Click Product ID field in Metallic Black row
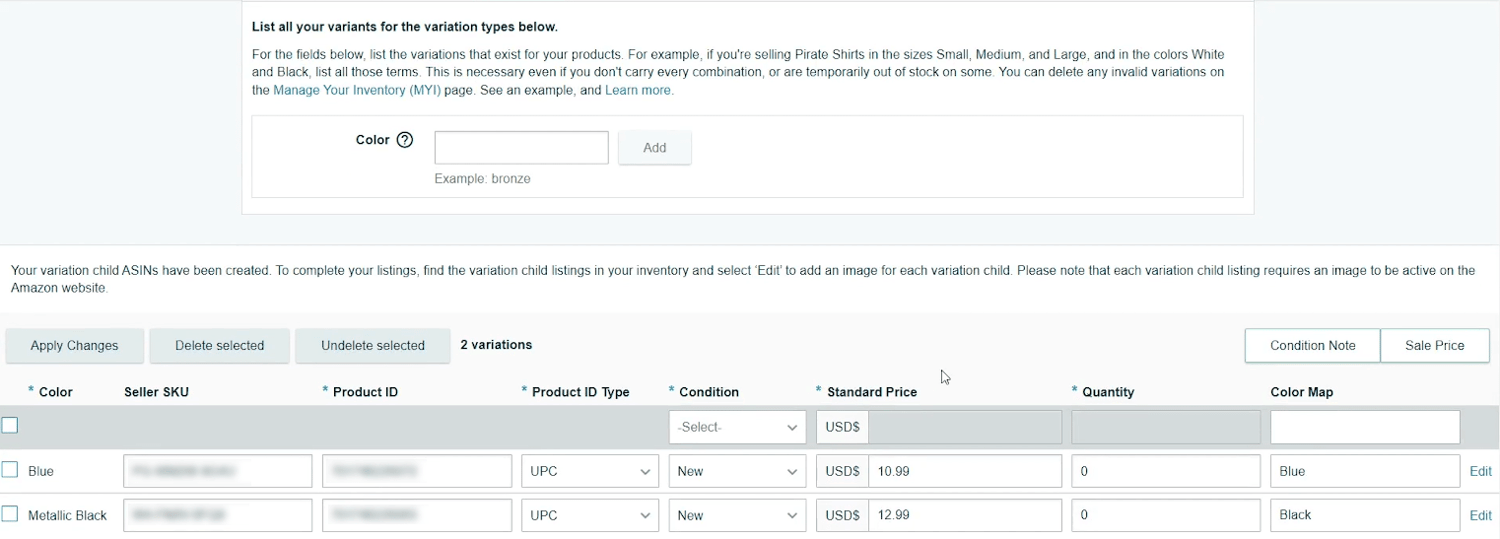 (417, 515)
